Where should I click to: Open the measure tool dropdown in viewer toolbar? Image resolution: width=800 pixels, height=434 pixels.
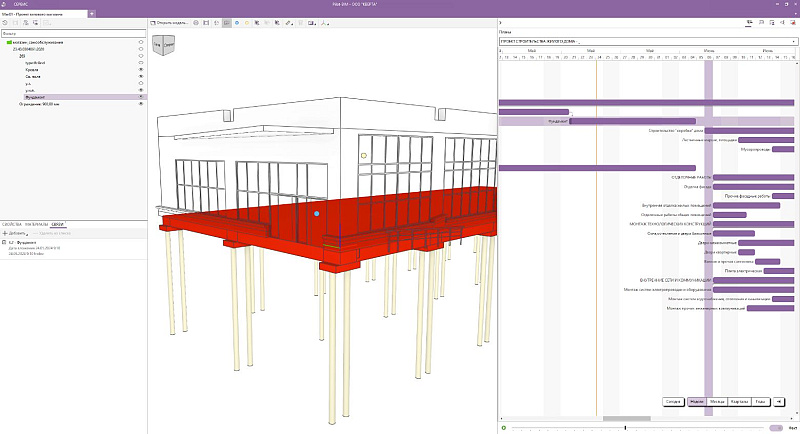click(x=289, y=23)
